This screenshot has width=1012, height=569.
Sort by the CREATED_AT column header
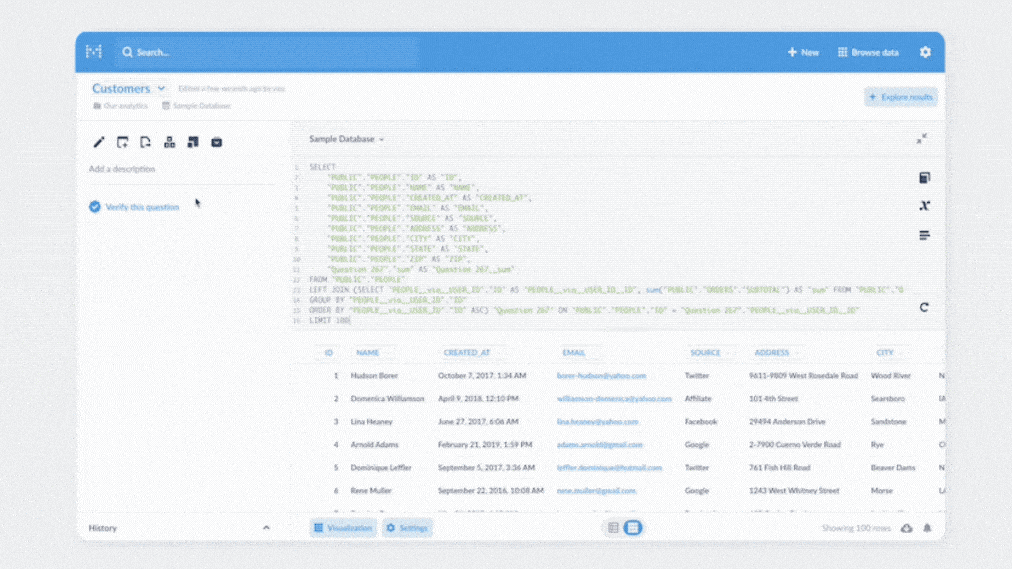click(x=467, y=353)
